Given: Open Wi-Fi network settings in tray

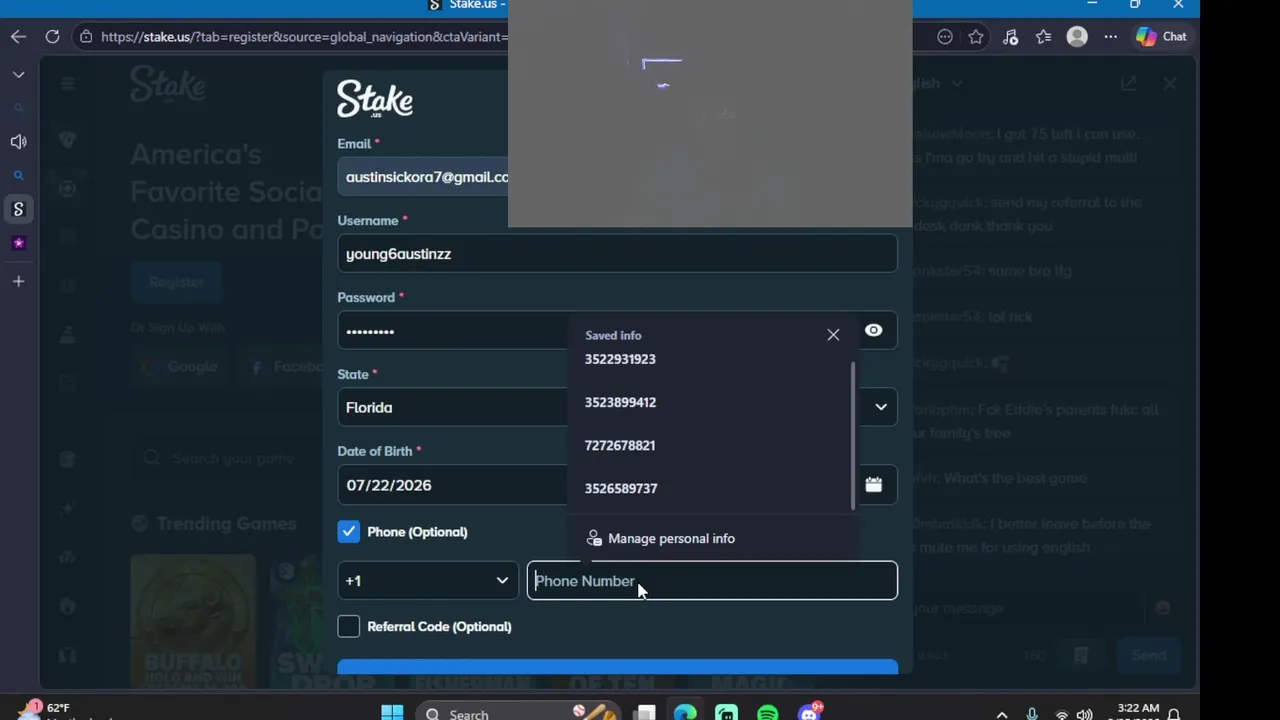Looking at the screenshot, I should click(x=1061, y=714).
